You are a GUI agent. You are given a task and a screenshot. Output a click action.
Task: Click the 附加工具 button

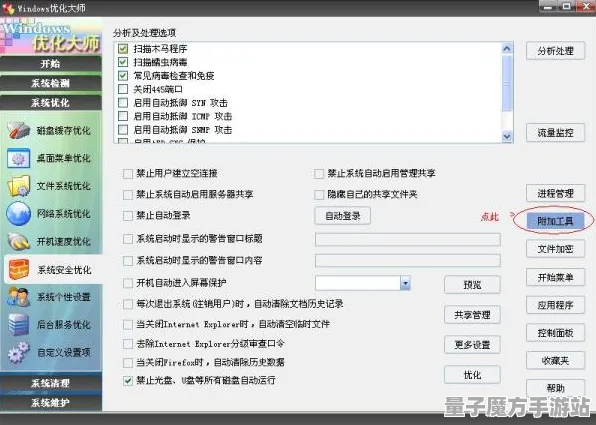[x=555, y=221]
